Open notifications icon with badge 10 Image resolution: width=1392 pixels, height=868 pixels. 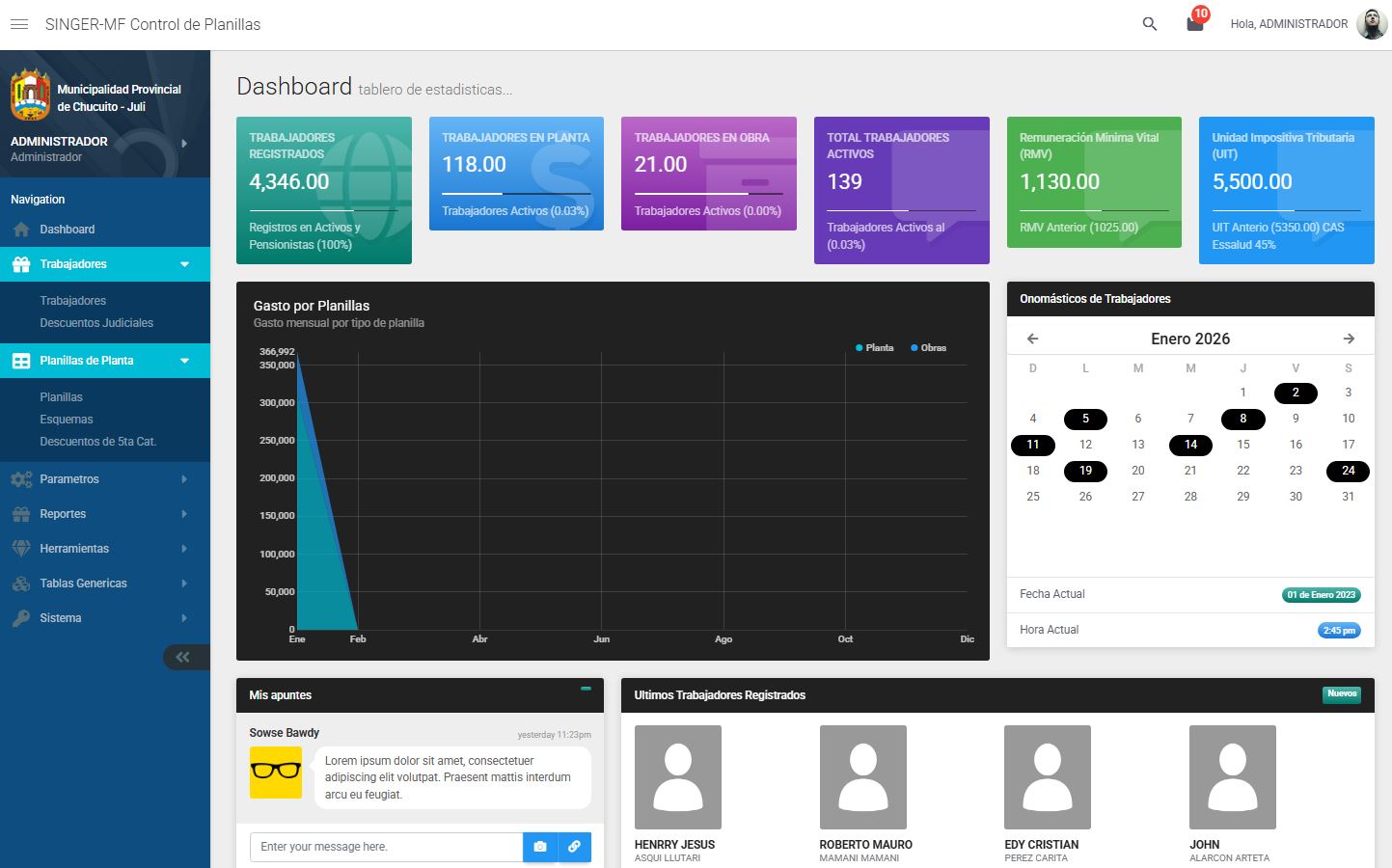pos(1195,24)
